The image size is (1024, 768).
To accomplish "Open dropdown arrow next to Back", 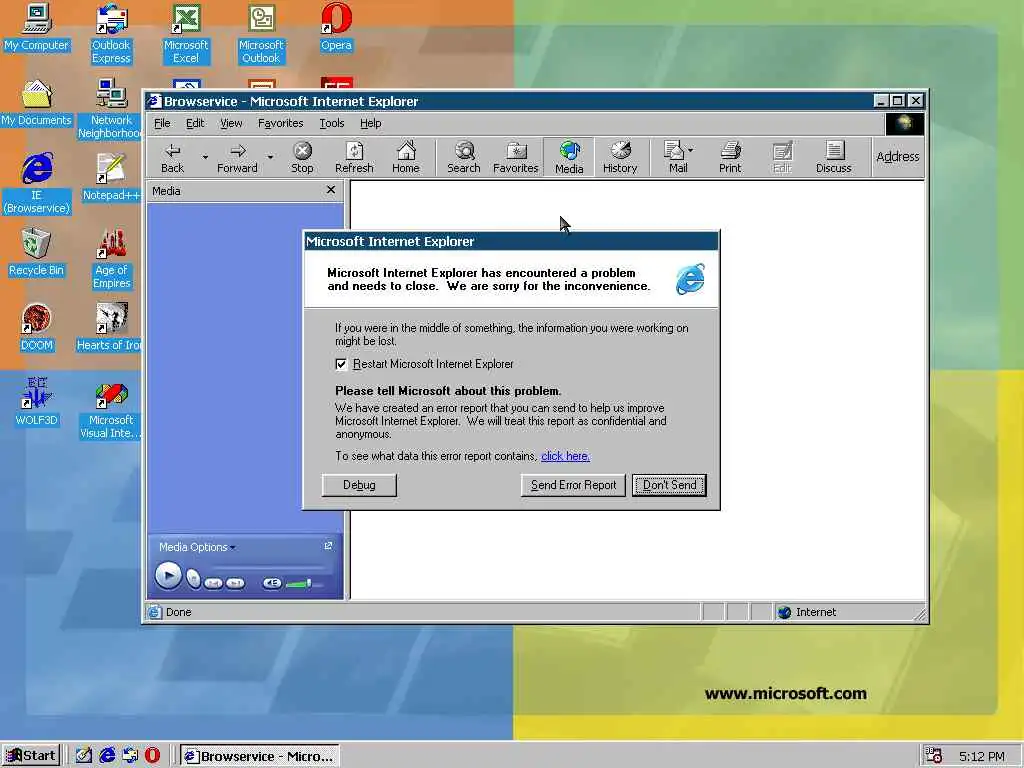I will click(204, 157).
